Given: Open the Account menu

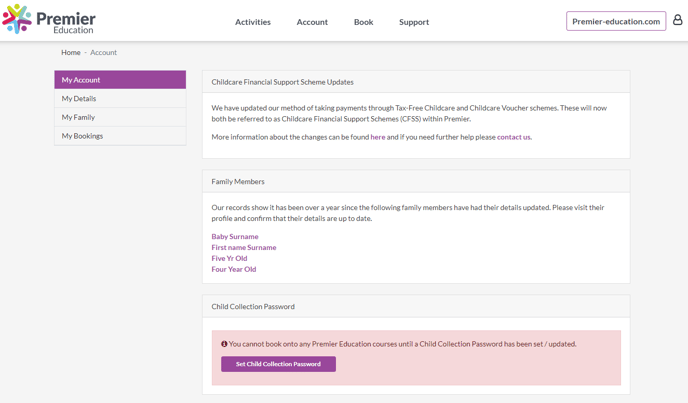Looking at the screenshot, I should click(312, 22).
